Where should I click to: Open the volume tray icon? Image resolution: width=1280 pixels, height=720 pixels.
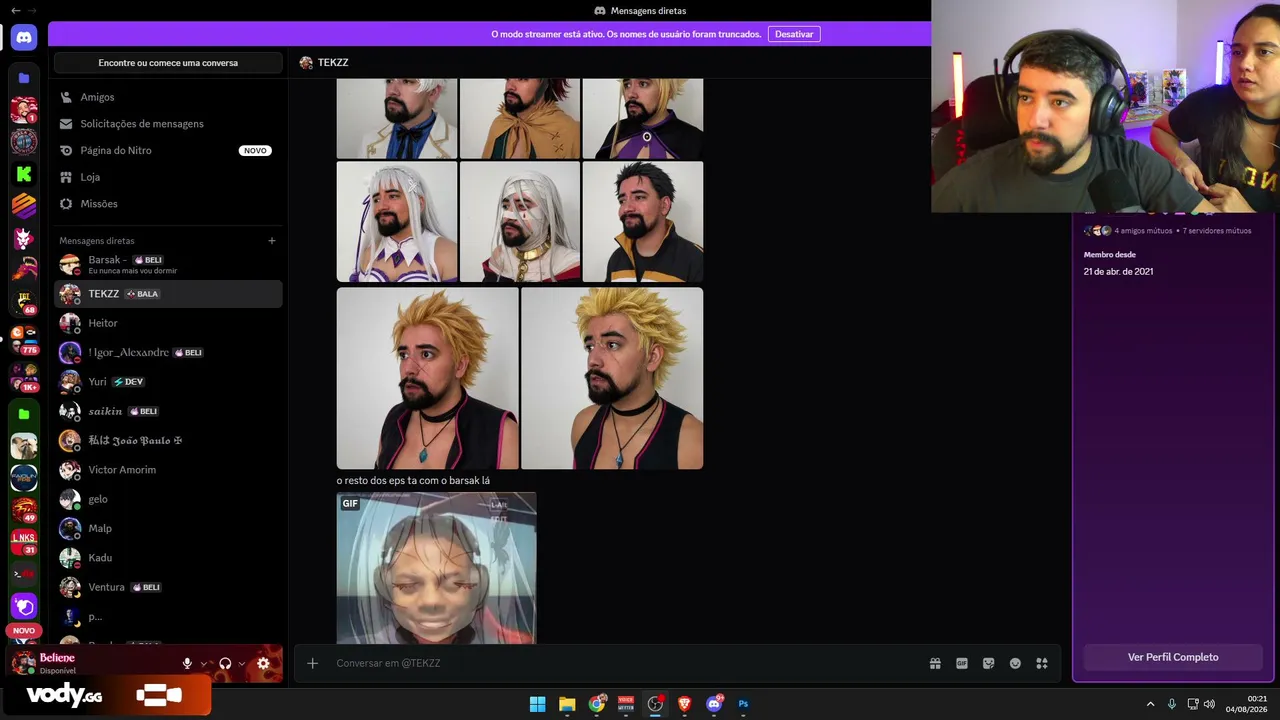[1209, 704]
